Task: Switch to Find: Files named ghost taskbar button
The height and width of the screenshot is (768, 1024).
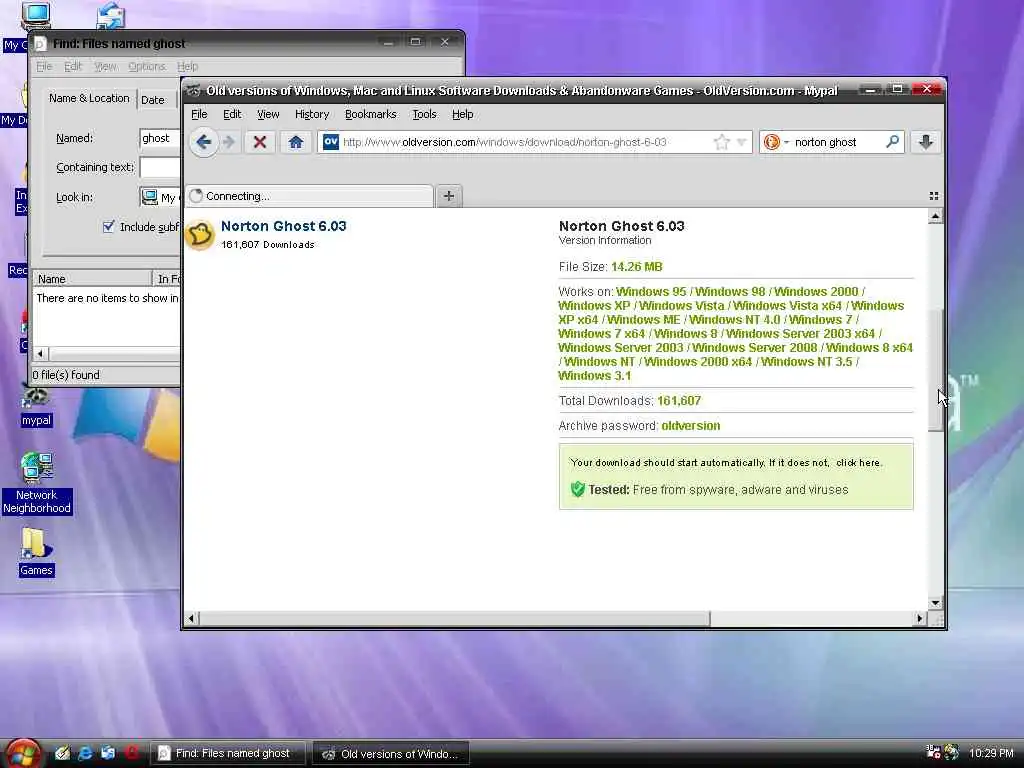Action: [x=229, y=754]
